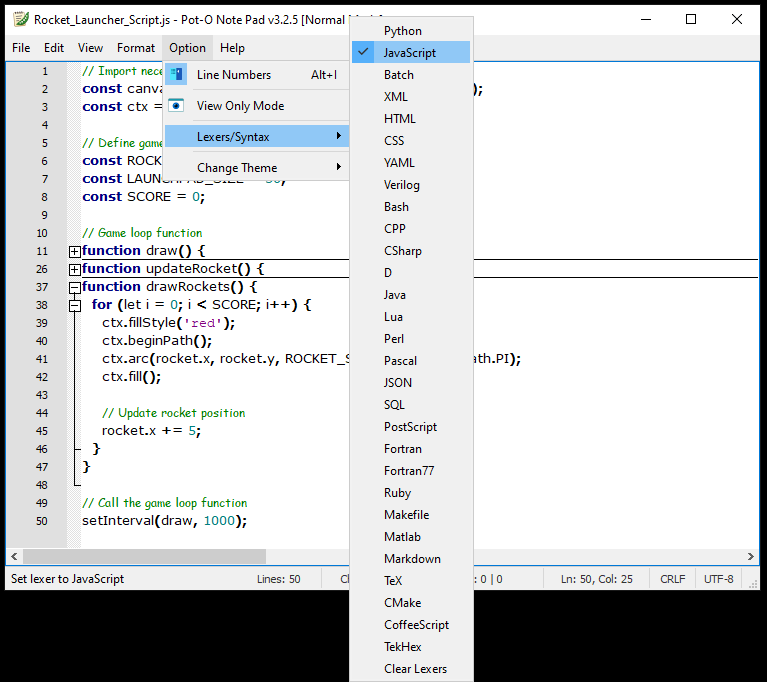Select the Lexers/Syntax menu entry

click(257, 136)
